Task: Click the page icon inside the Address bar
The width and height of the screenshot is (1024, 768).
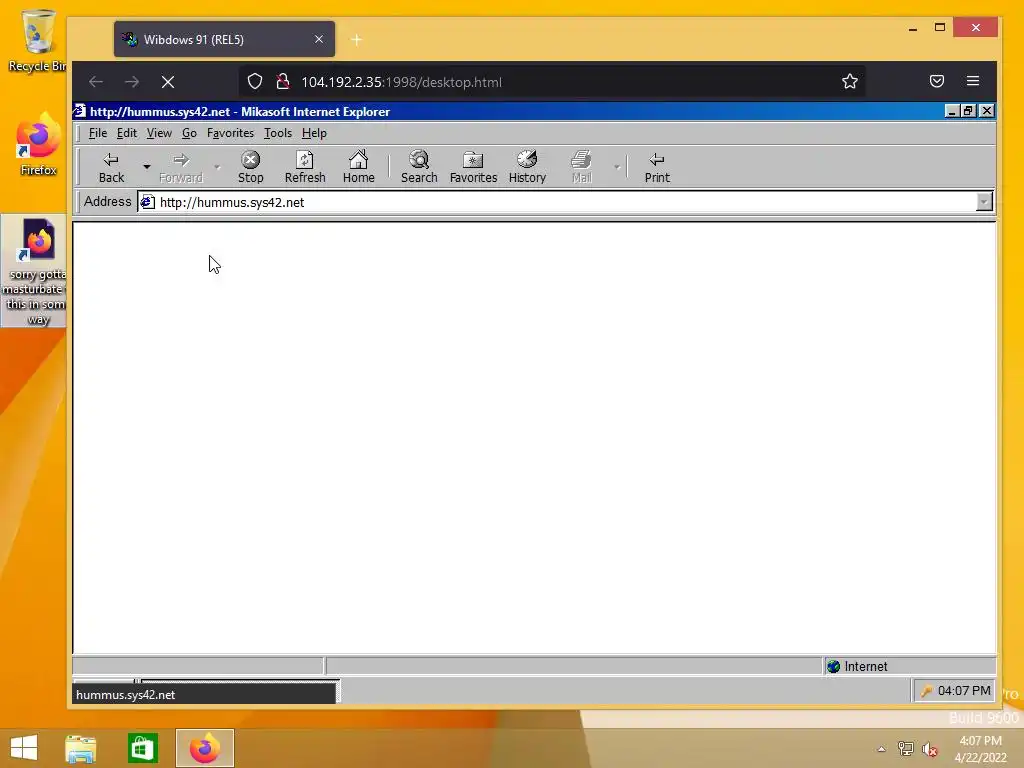Action: tap(148, 202)
